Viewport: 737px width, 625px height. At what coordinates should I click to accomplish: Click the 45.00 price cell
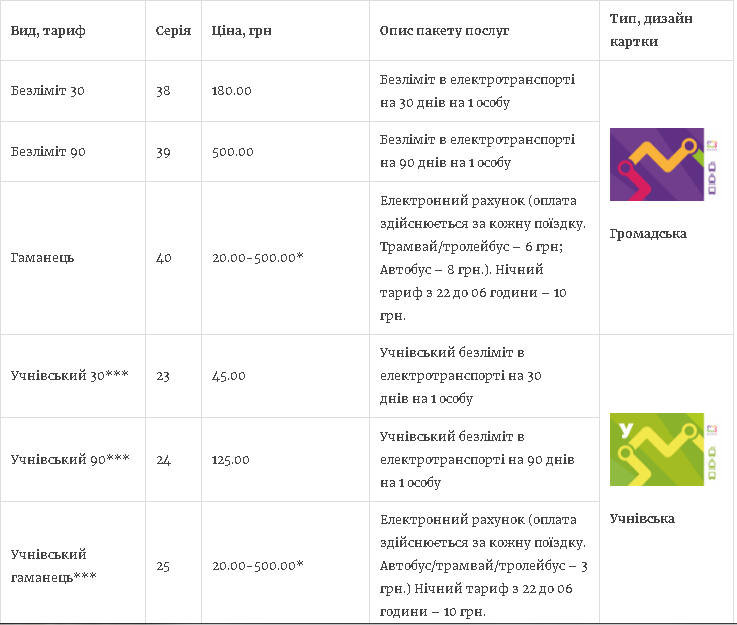(x=229, y=376)
